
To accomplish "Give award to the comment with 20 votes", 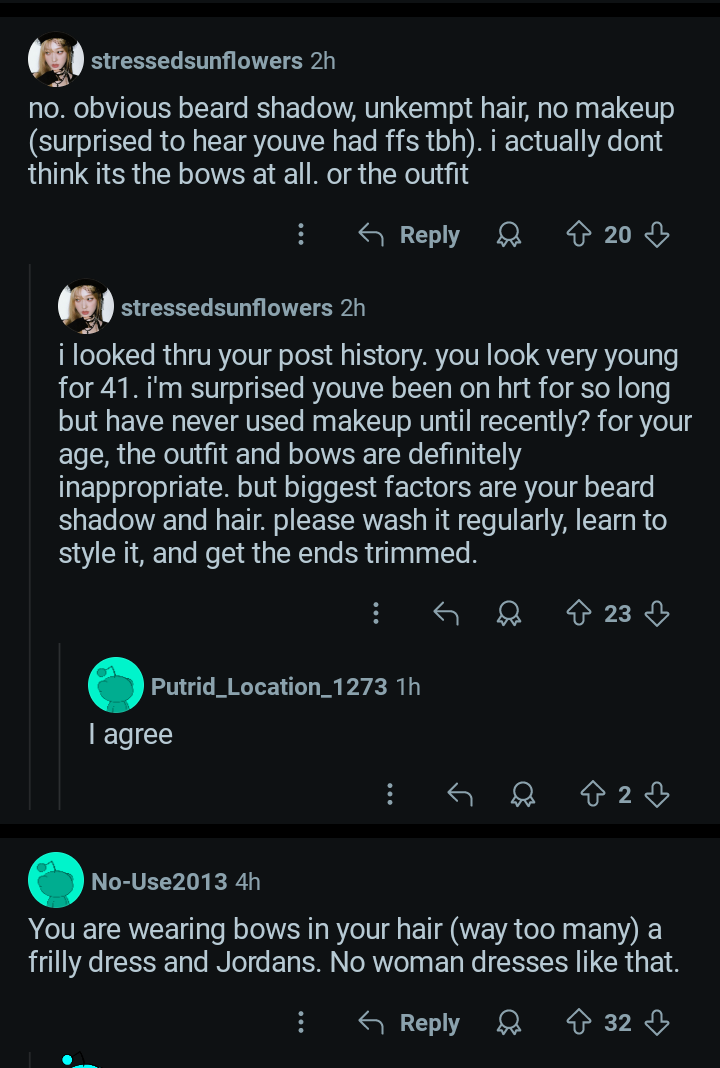I will 509,235.
